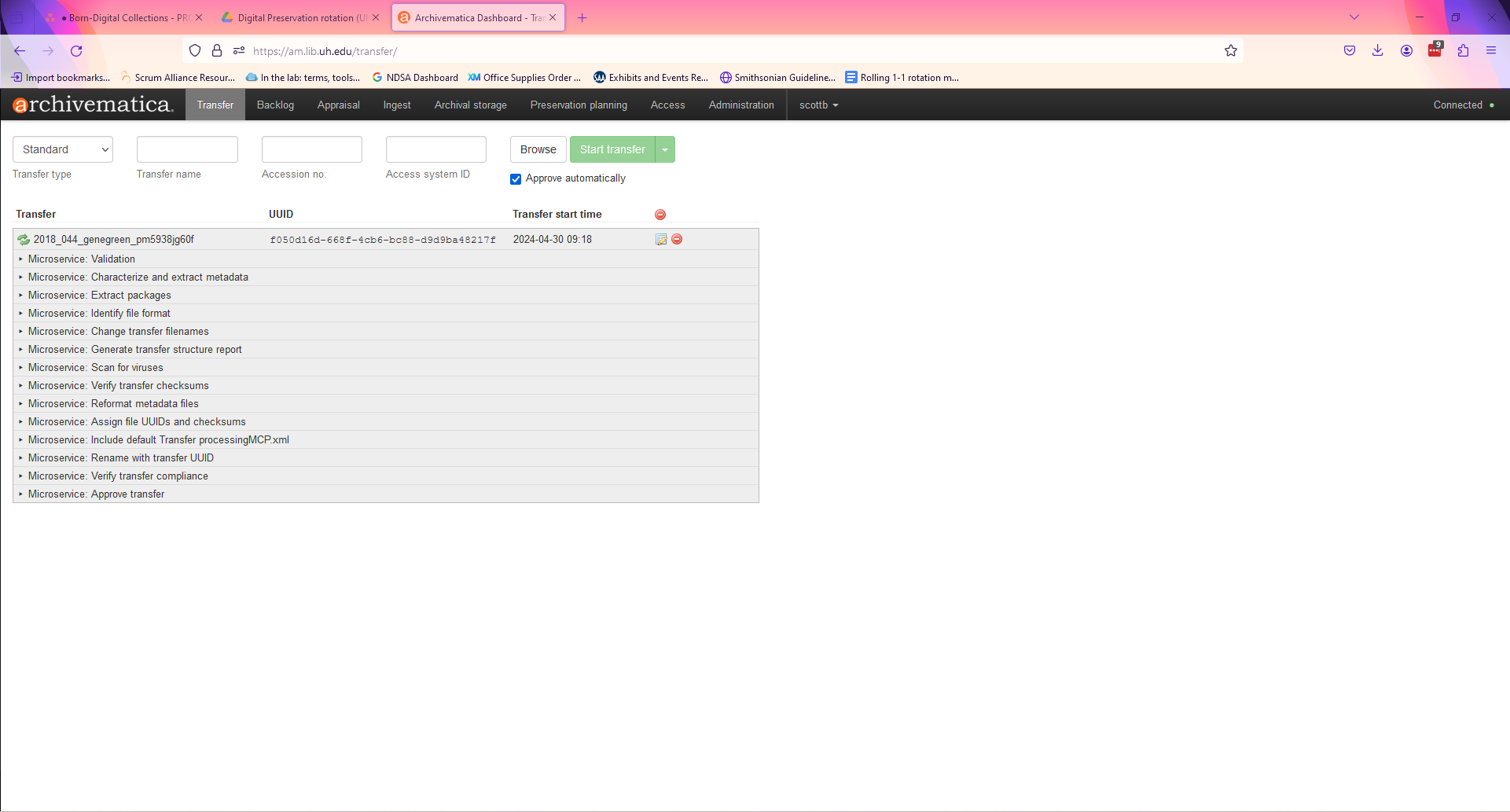Viewport: 1510px width, 812px height.
Task: Open a new browser tab
Action: (x=582, y=17)
